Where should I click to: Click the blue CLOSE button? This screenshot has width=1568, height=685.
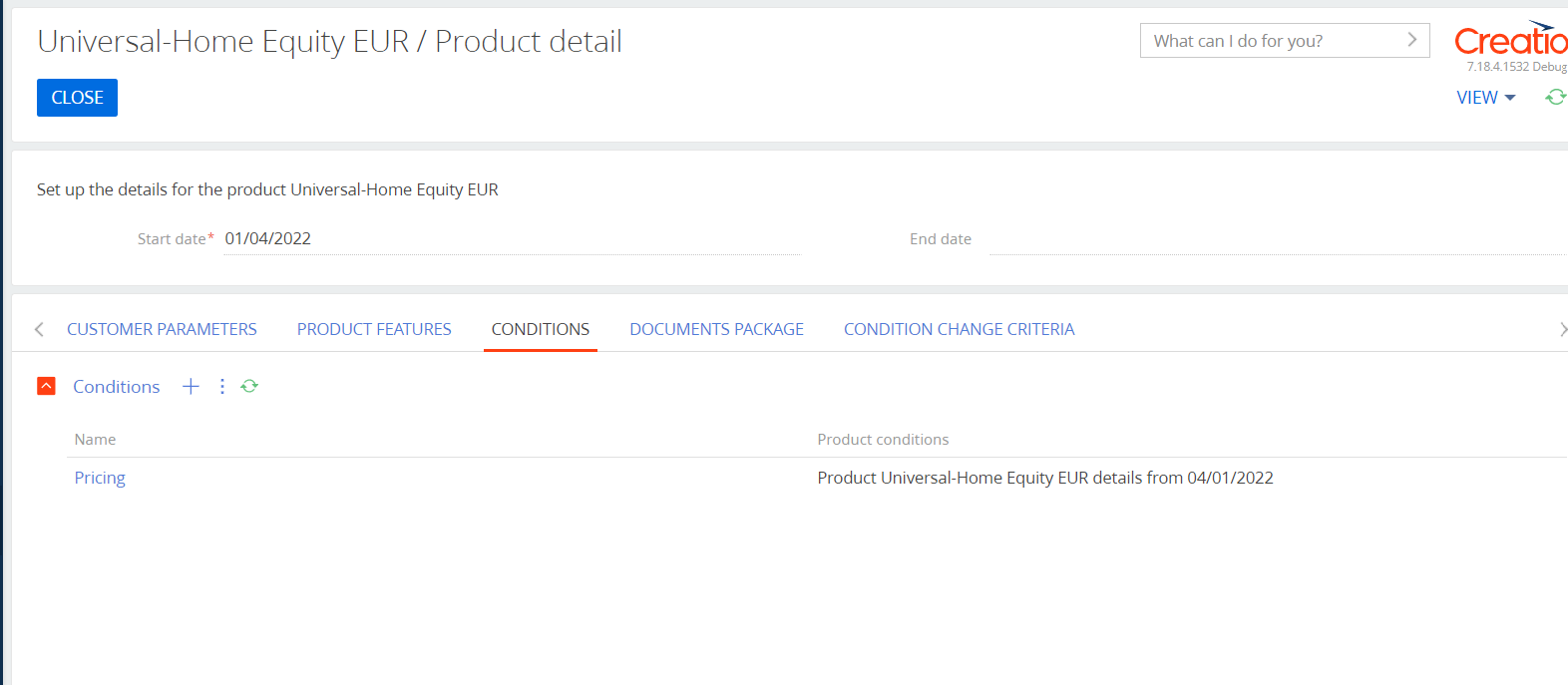(77, 98)
